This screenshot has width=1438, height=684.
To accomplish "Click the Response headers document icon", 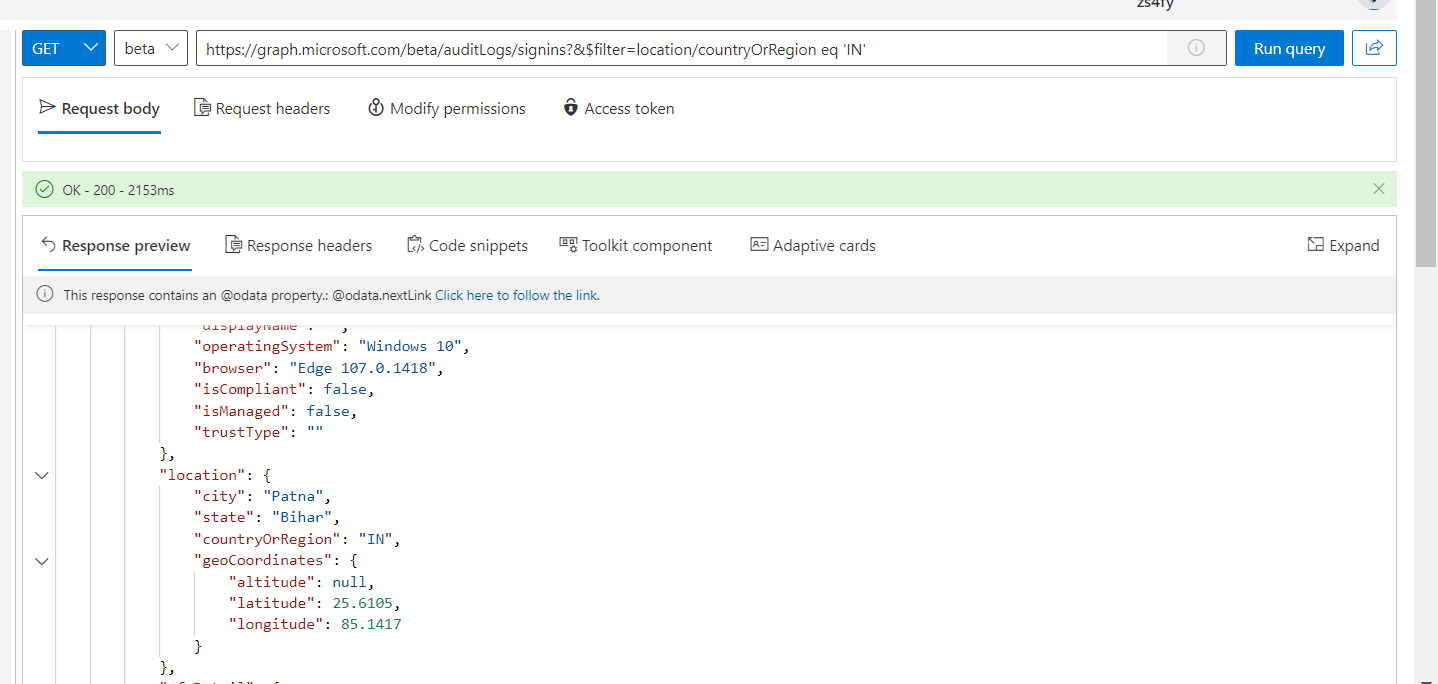I will (x=233, y=244).
